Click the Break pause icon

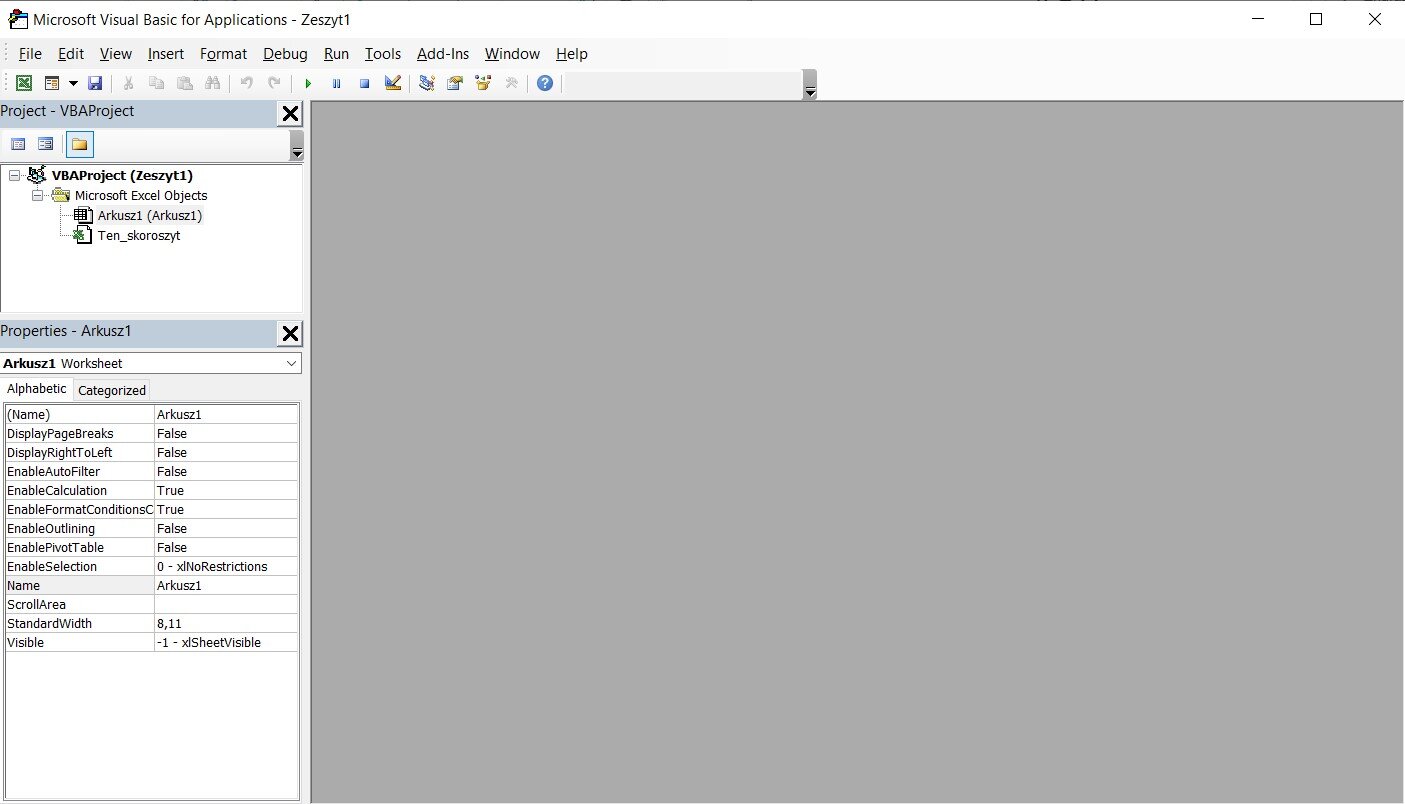click(336, 83)
